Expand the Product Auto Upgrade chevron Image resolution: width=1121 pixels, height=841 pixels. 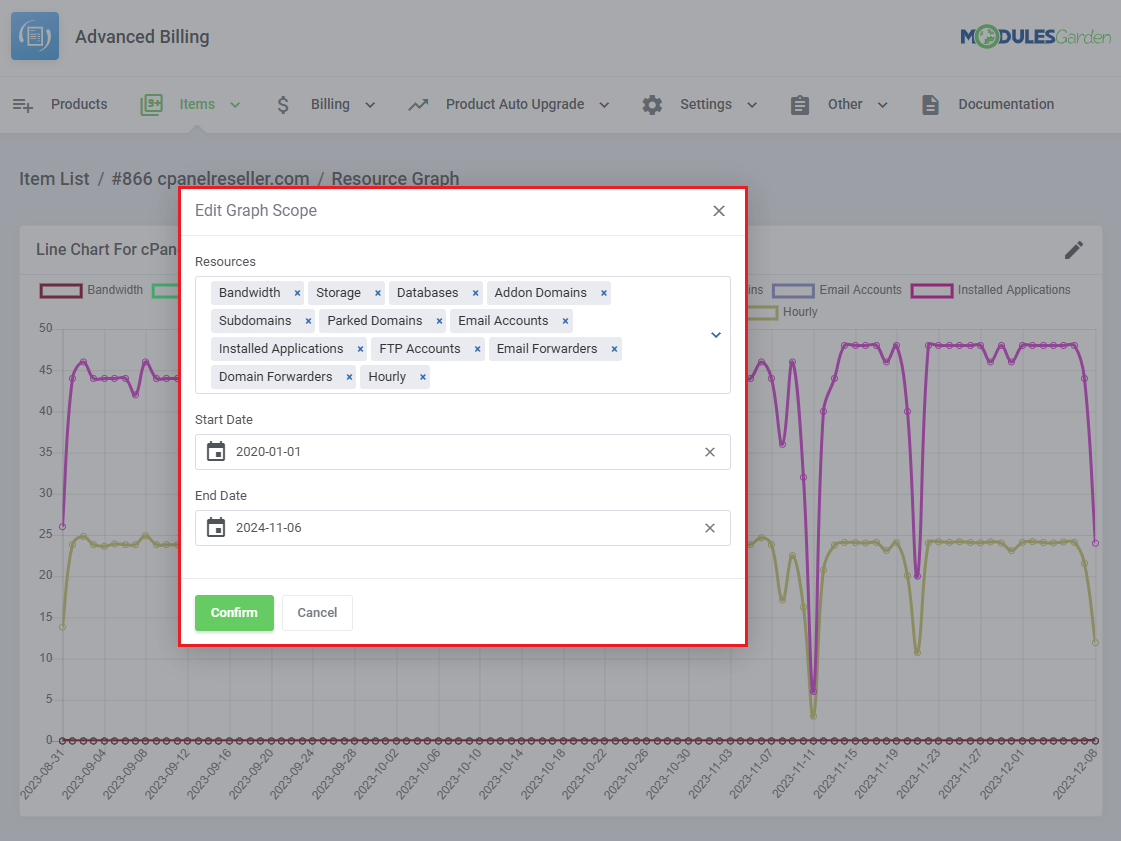click(604, 105)
